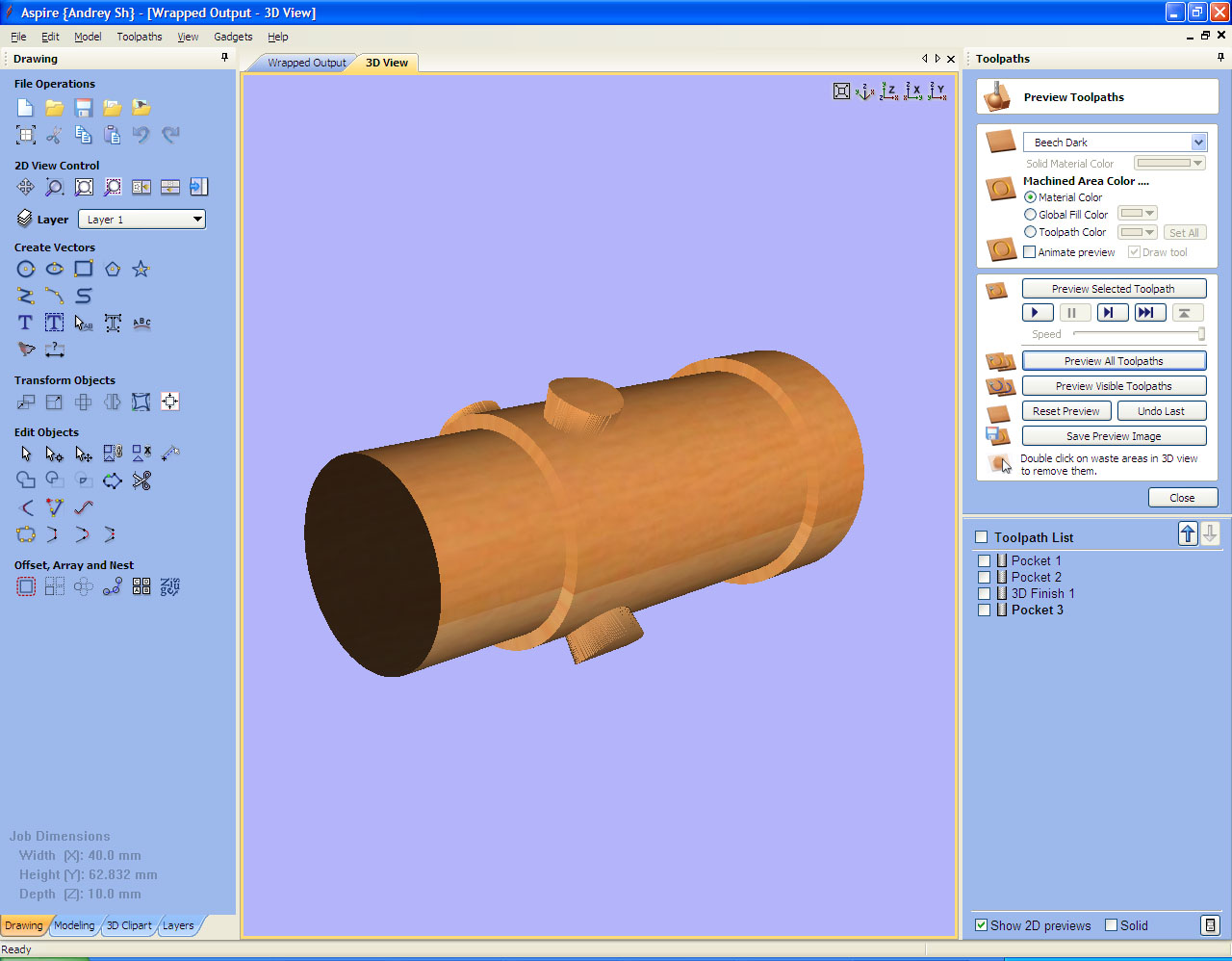Open the File menu
Screen dimensions: 1232x961
tap(18, 37)
